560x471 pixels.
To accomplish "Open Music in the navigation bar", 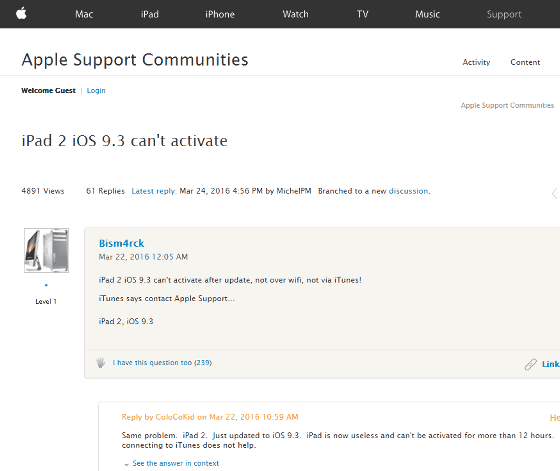I will 427,14.
